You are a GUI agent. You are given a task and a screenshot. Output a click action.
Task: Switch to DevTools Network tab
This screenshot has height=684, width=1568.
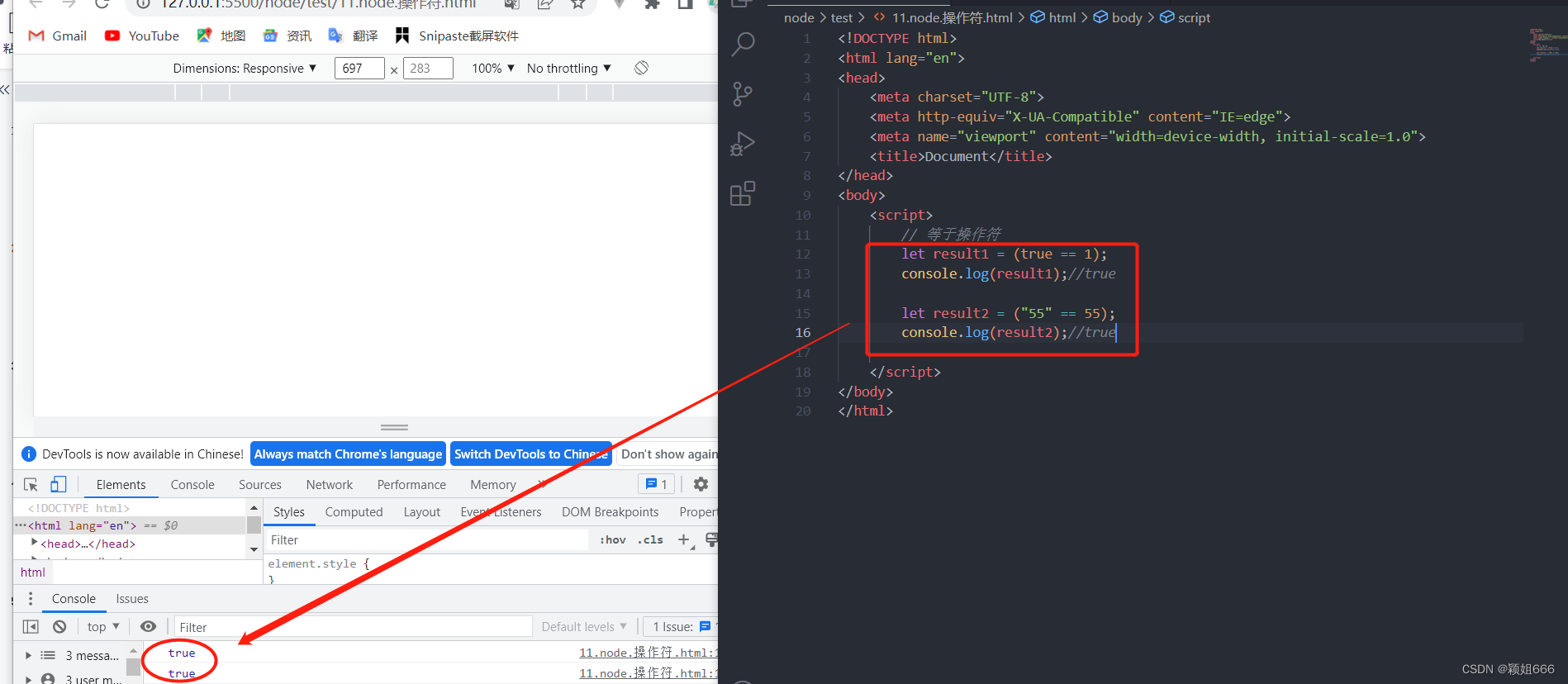click(x=329, y=485)
